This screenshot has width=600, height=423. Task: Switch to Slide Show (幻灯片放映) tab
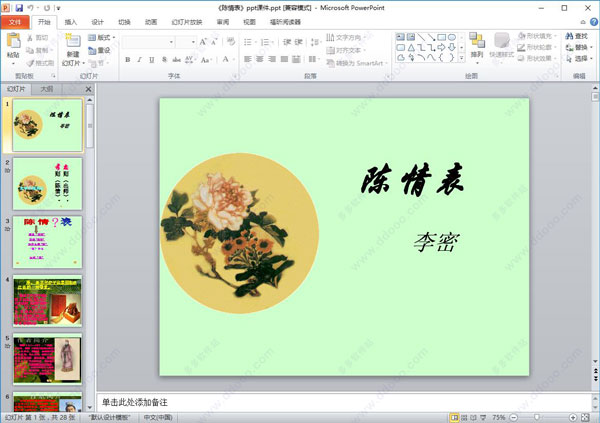click(187, 22)
